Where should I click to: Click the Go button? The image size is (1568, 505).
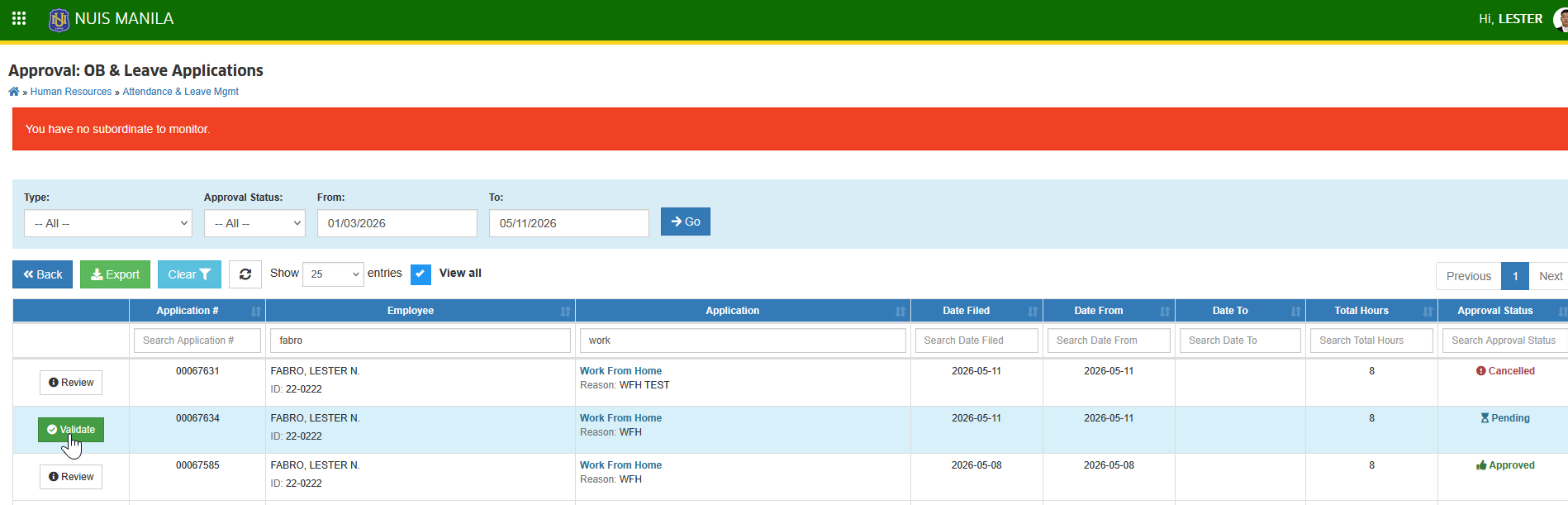(x=686, y=222)
